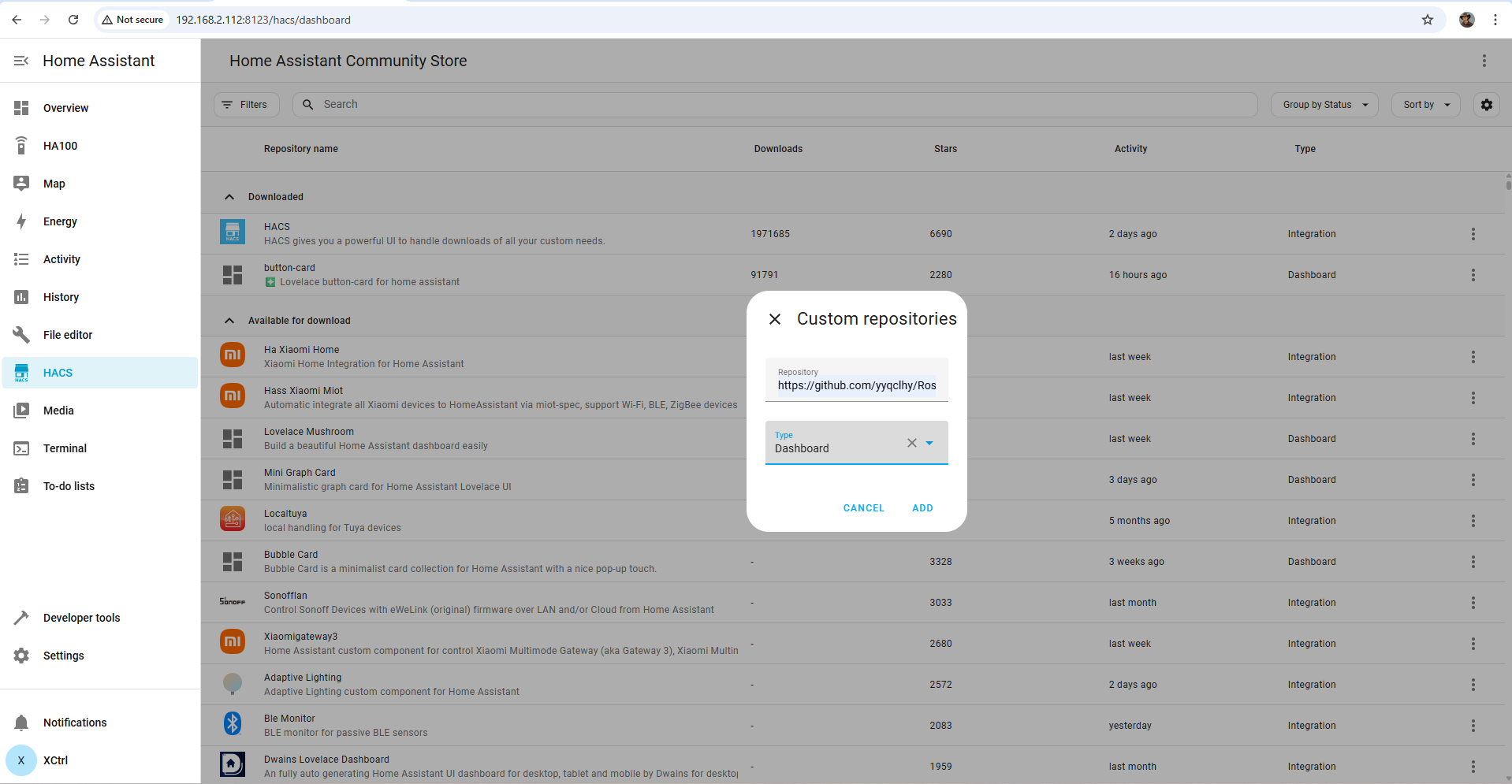The image size is (1512, 784).
Task: Close the Custom repositories dialog
Action: click(775, 319)
